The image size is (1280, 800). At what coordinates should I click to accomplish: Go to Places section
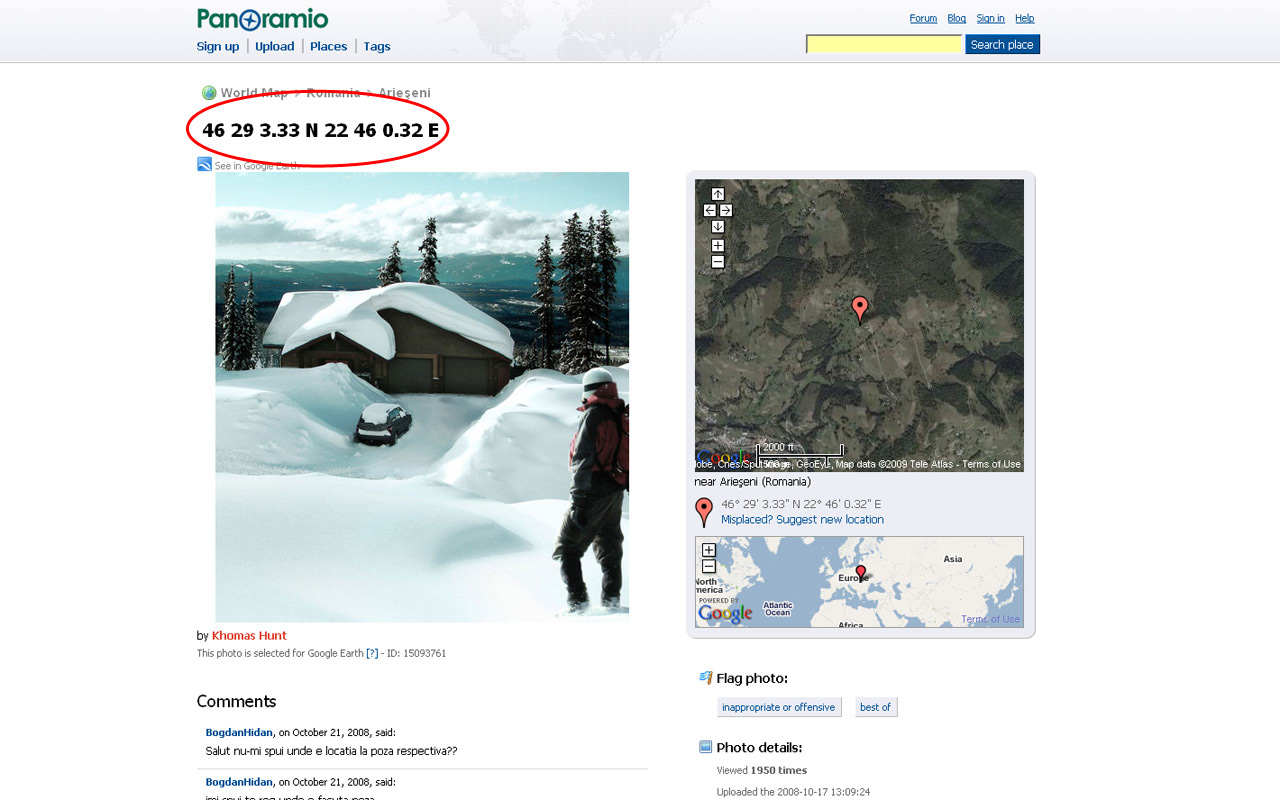coord(328,47)
